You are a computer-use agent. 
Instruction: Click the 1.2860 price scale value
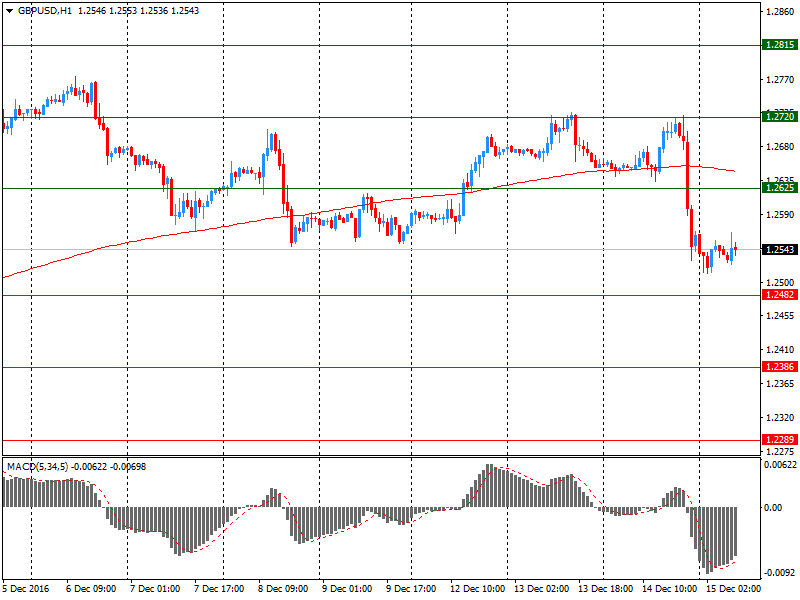tap(780, 11)
